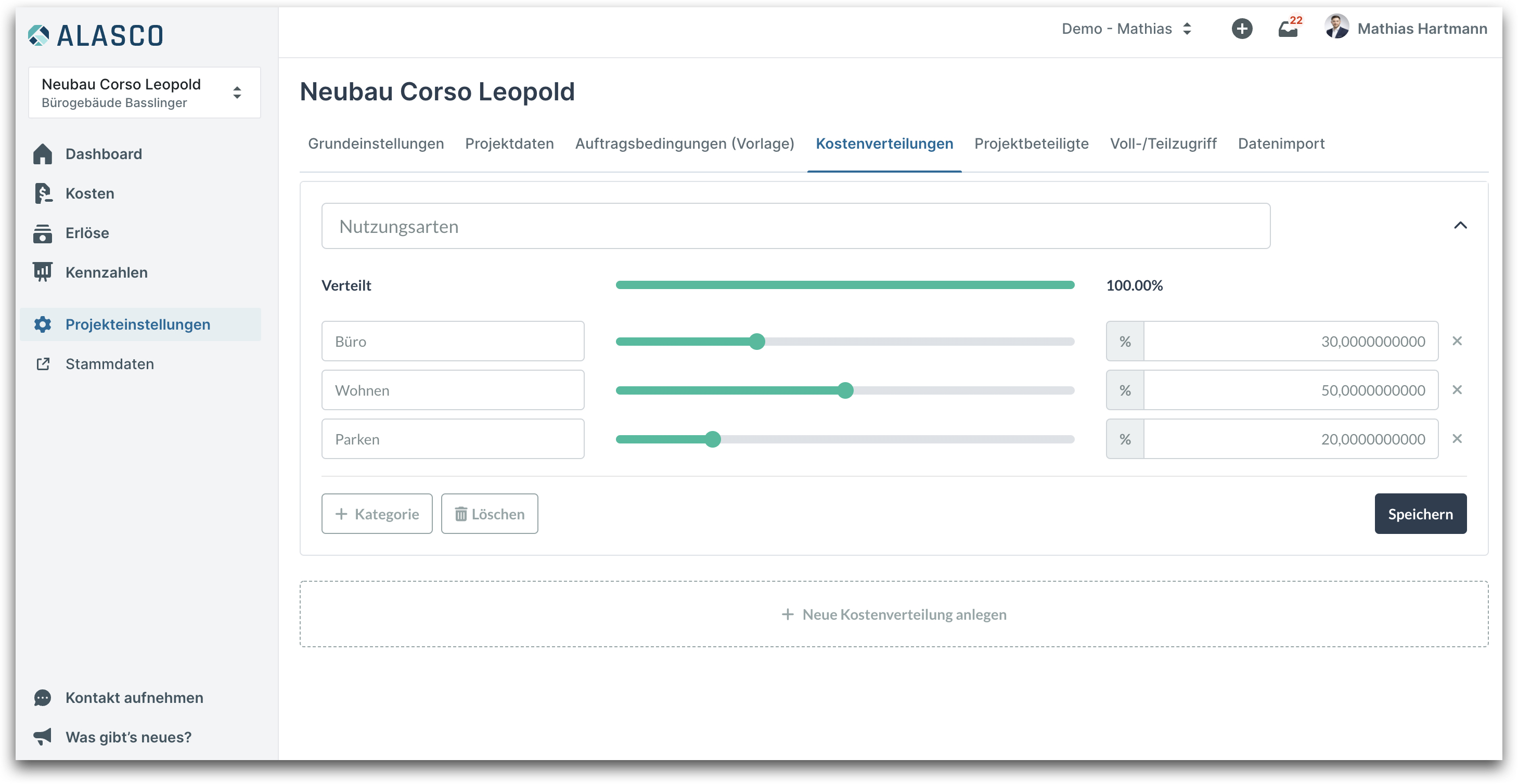Click the Nutzungsarten name input field
Image resolution: width=1518 pixels, height=784 pixels.
pos(795,226)
